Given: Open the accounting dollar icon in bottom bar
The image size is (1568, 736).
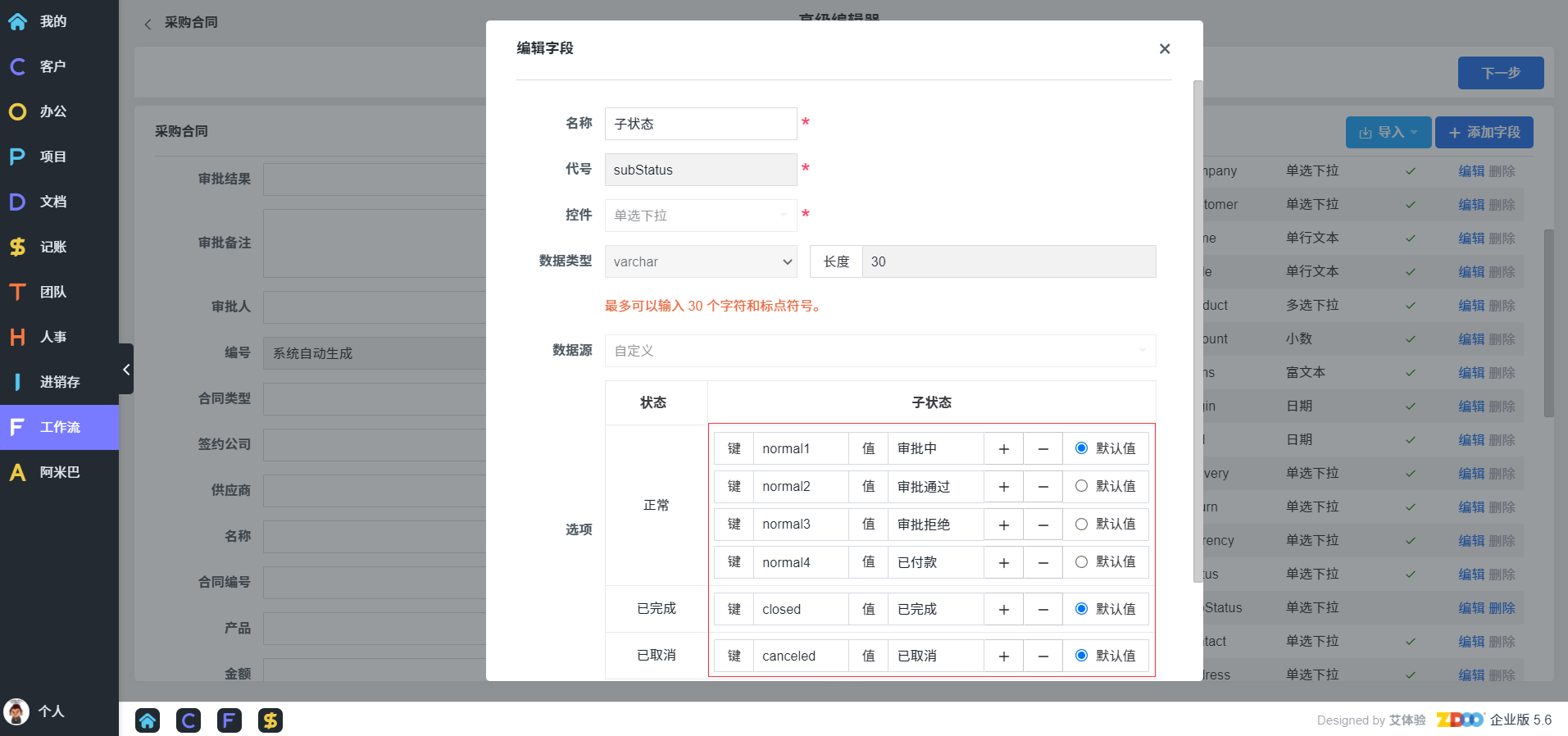Looking at the screenshot, I should point(270,720).
